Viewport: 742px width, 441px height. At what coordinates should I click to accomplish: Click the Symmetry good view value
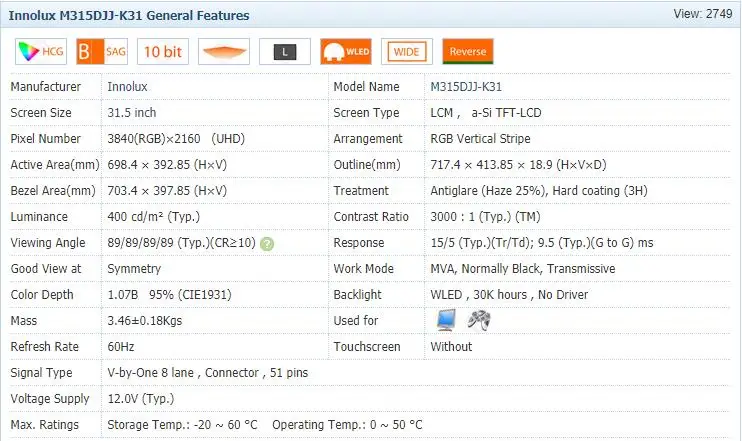point(134,269)
